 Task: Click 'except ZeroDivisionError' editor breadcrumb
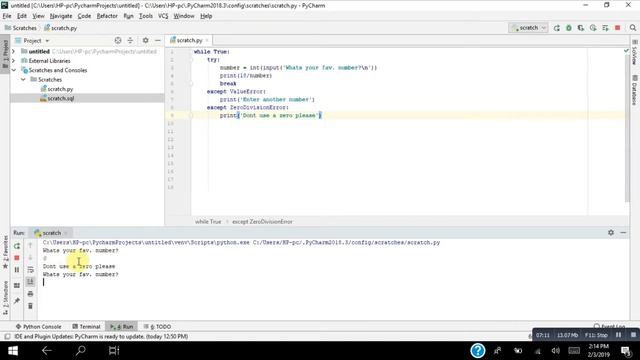(x=262, y=222)
